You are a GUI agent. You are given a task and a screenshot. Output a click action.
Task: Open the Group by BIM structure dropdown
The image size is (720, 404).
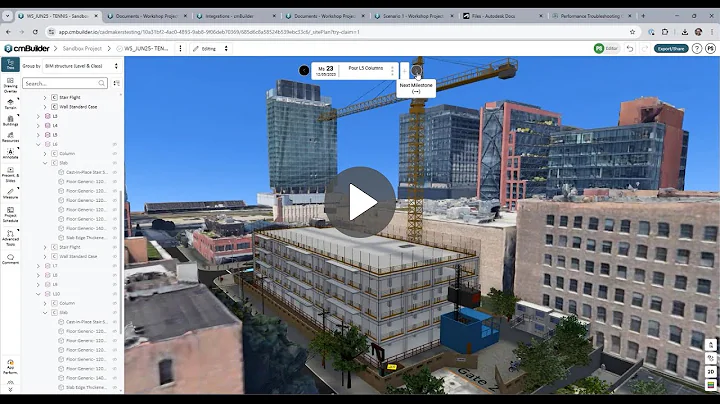(x=81, y=66)
